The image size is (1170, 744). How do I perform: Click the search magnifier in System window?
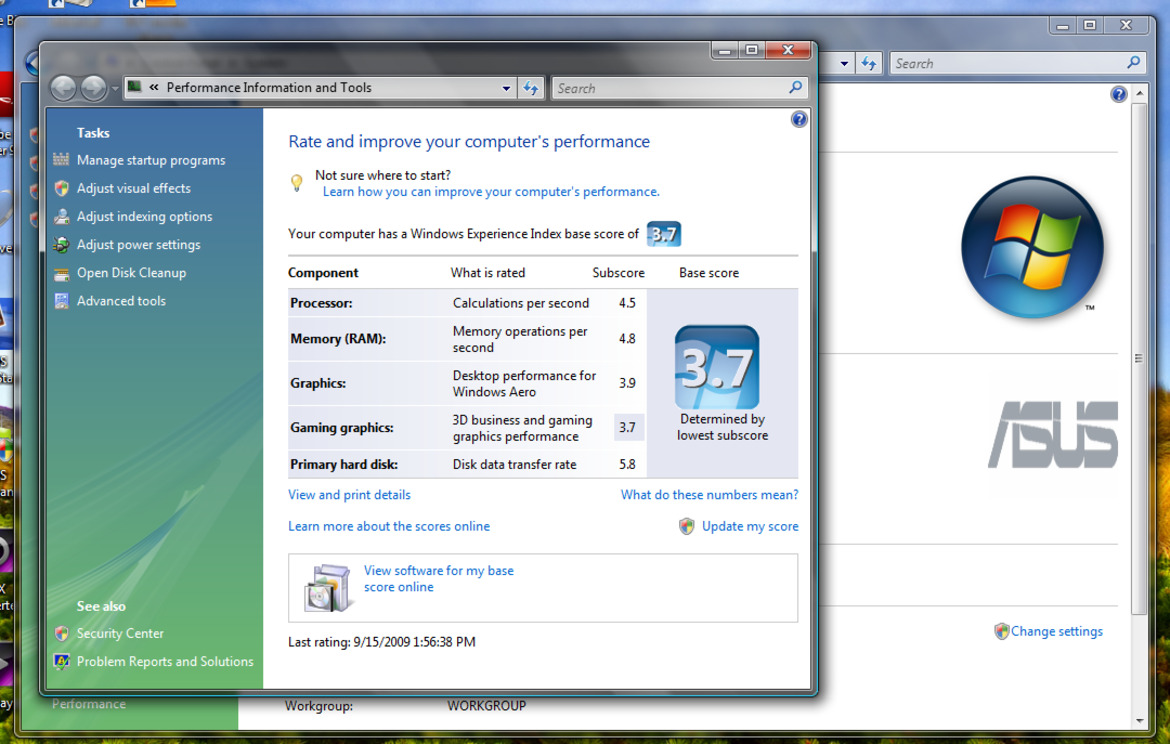click(1133, 63)
